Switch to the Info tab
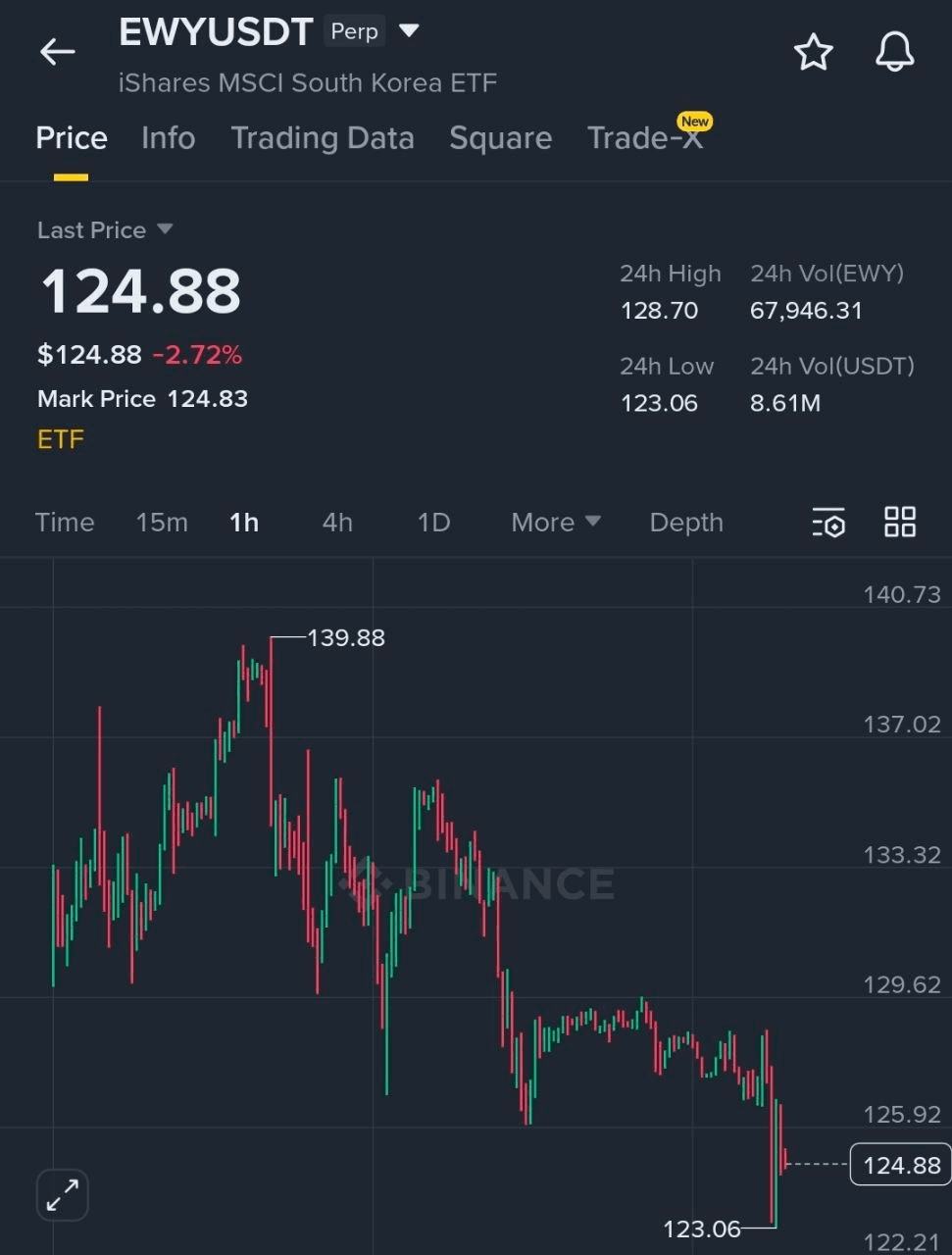 tap(168, 138)
